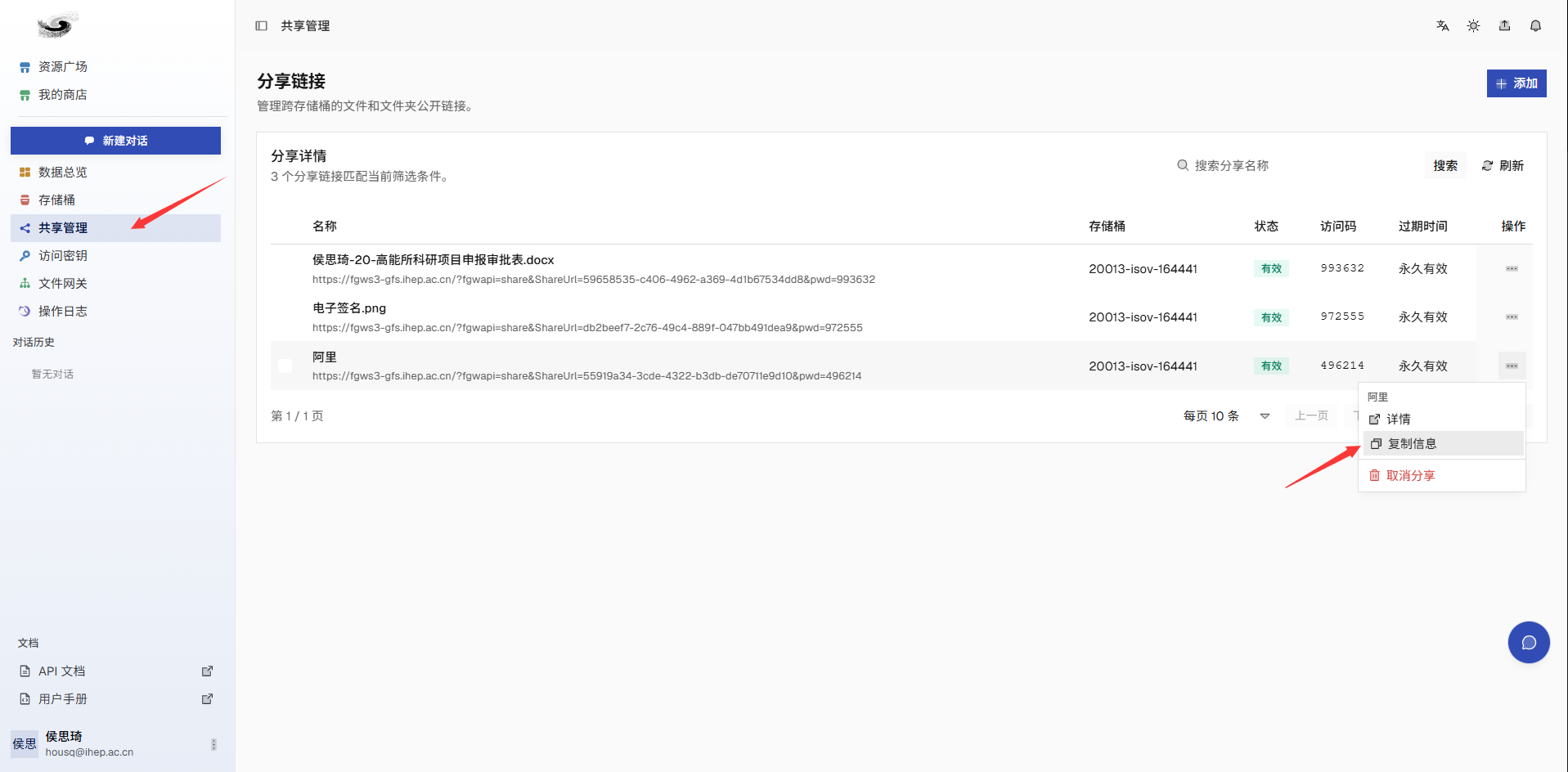Screen dimensions: 1568x772
Task: Open the 用户手册 link
Action: coord(115,699)
